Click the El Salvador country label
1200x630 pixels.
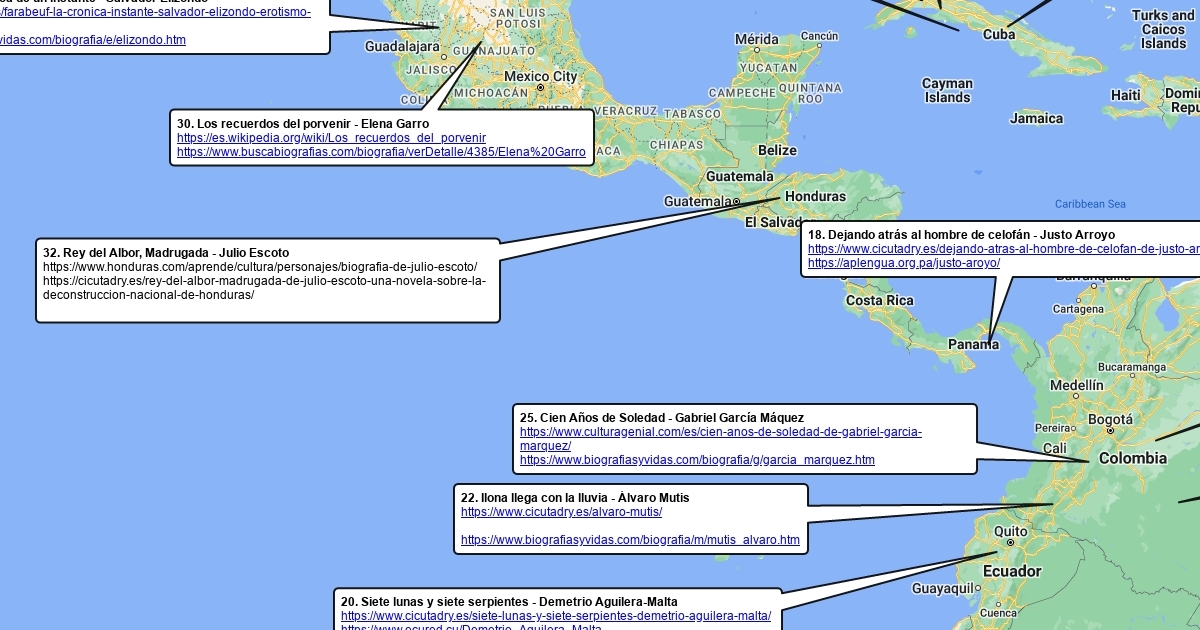(x=775, y=222)
